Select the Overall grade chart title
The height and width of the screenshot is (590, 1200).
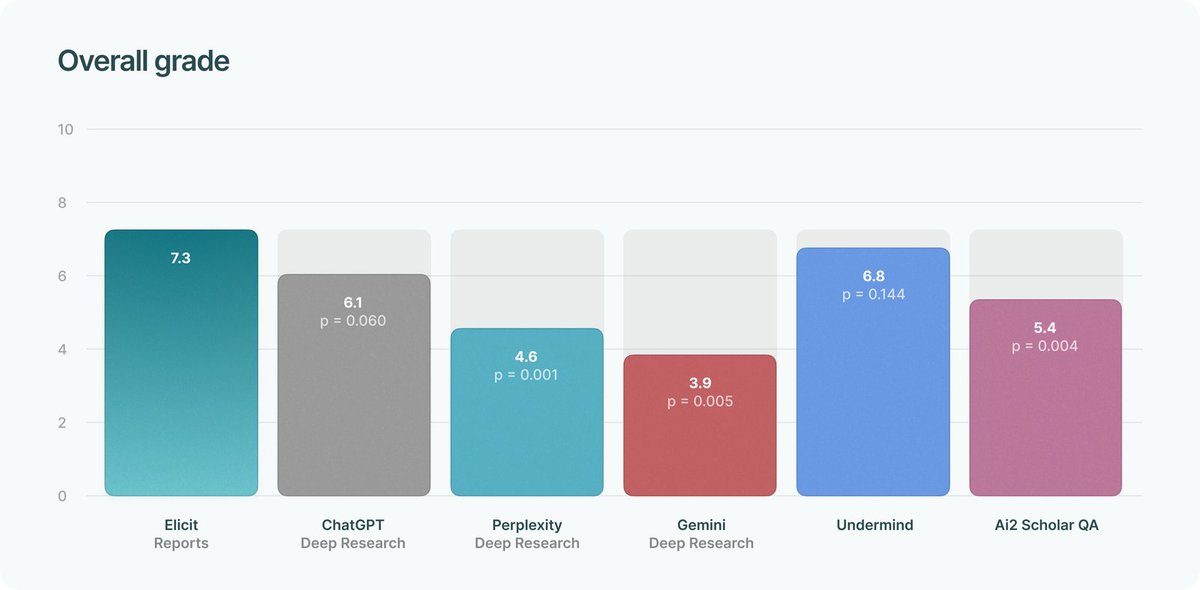pos(144,61)
